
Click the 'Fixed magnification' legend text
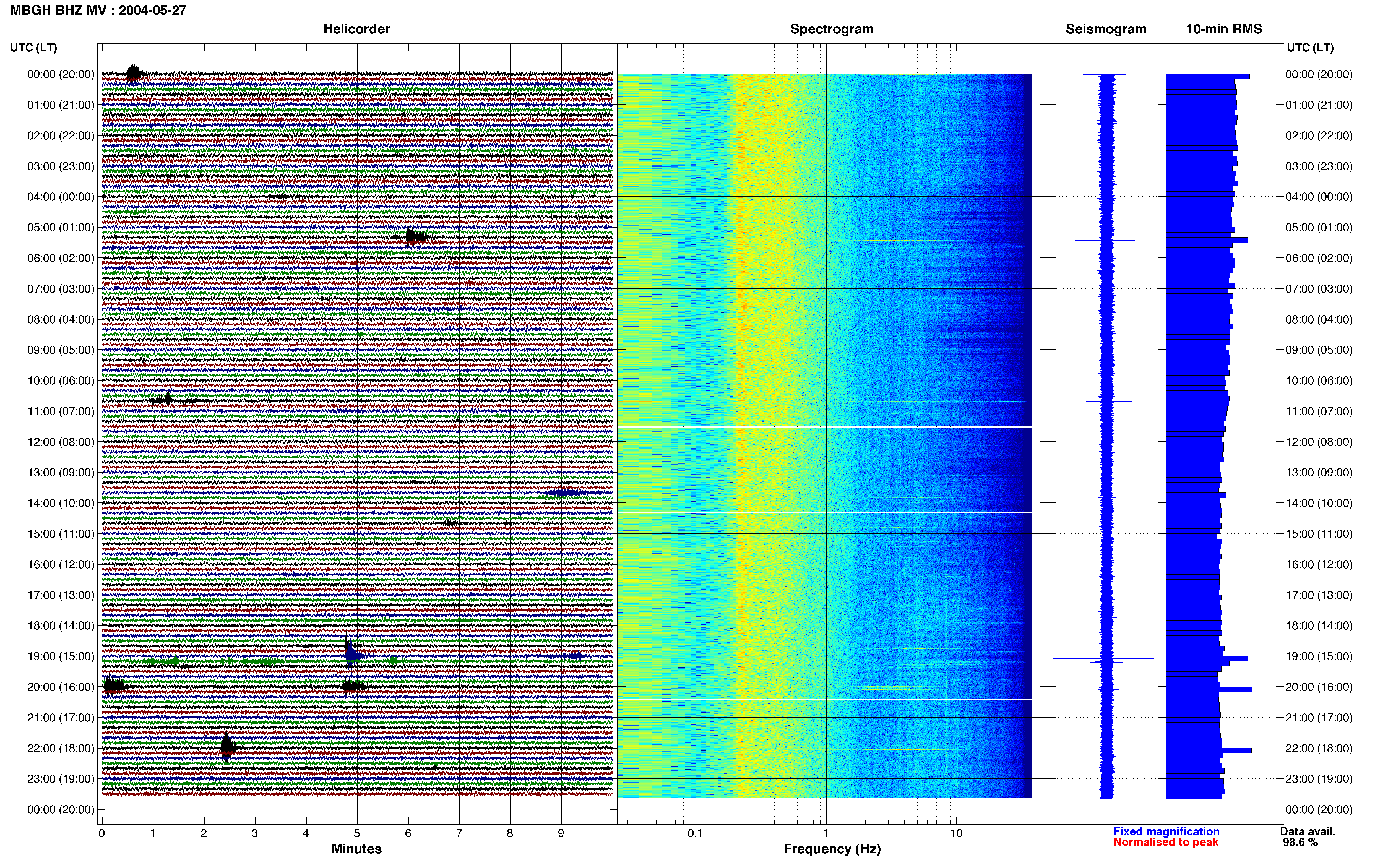1166,831
